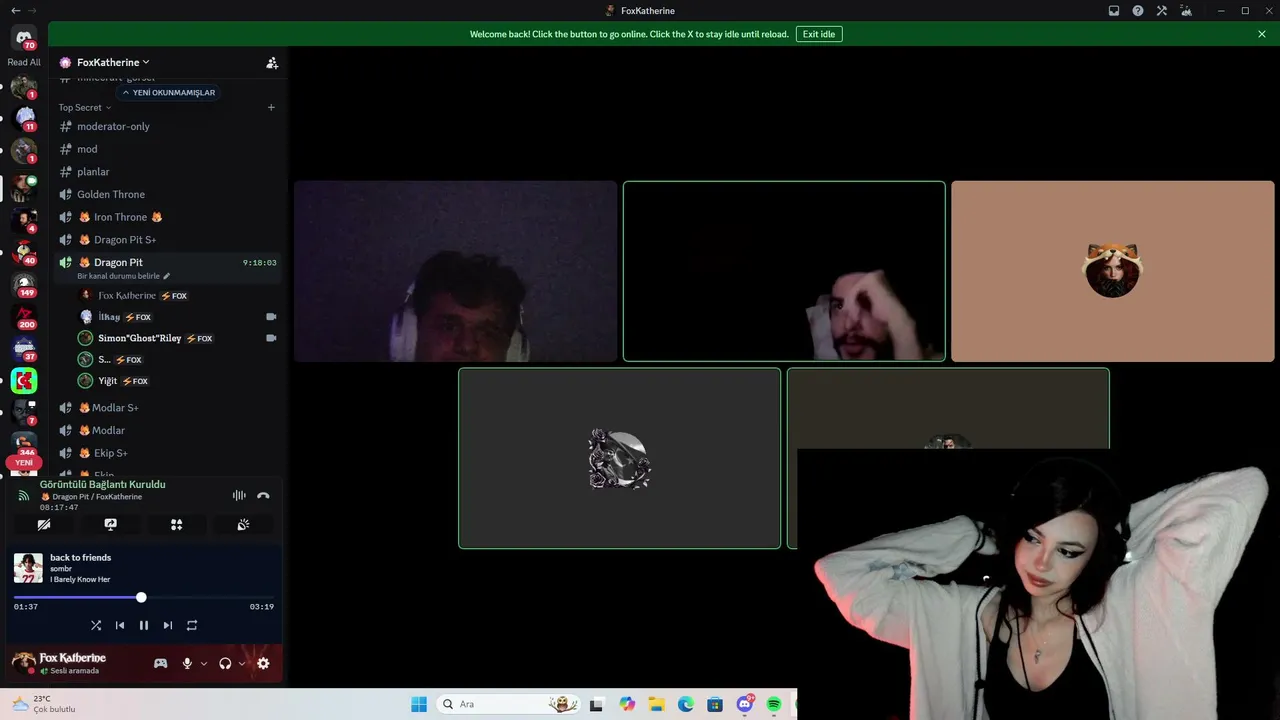
Task: Open Microsoft Edge from taskbar
Action: (x=686, y=704)
